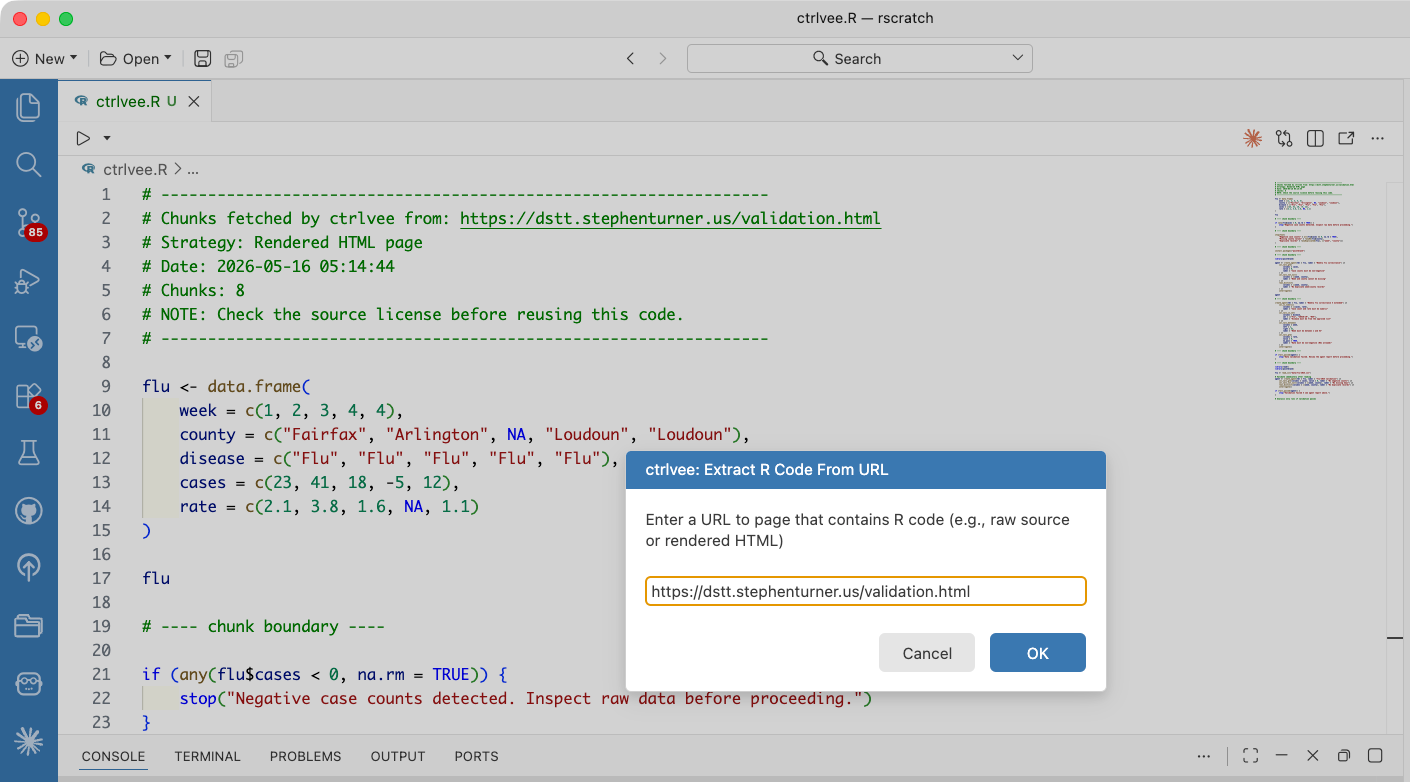Image resolution: width=1410 pixels, height=782 pixels.
Task: Open the Remote Explorer view
Action: click(x=28, y=339)
